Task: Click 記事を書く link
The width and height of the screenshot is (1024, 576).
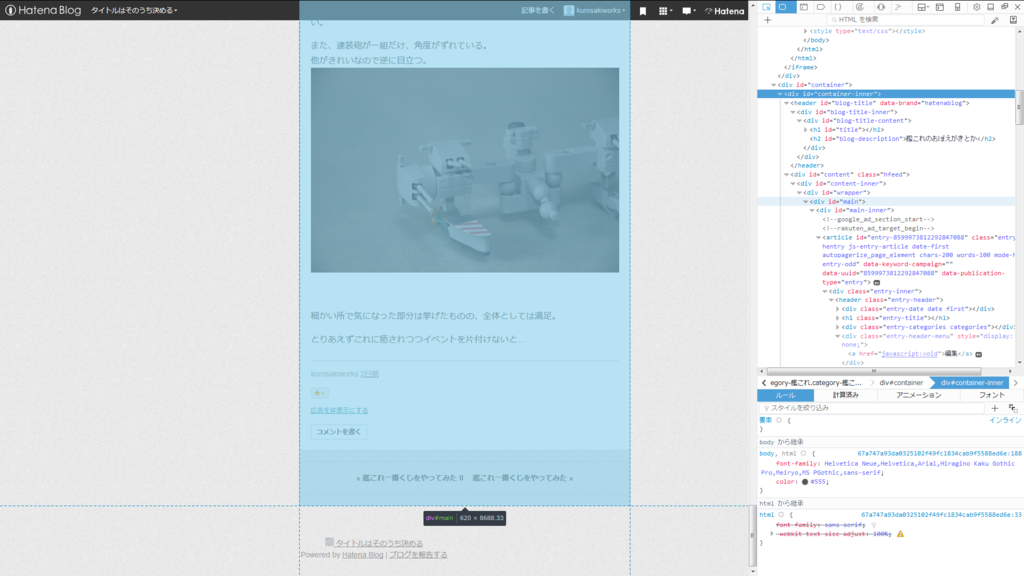Action: 537,11
